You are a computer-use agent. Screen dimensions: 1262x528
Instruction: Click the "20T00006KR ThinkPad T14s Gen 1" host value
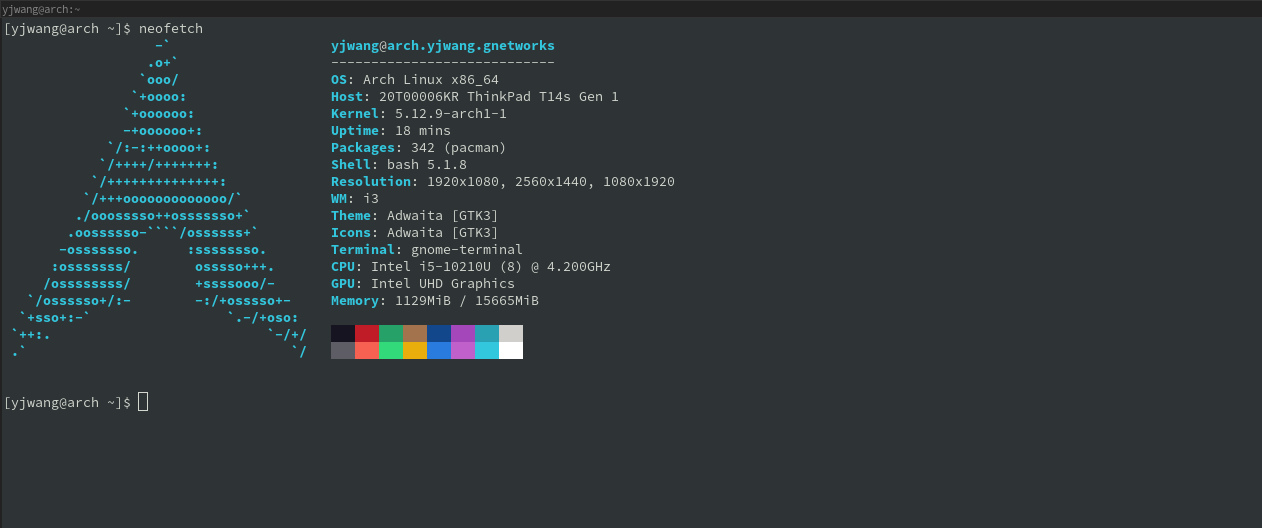pyautogui.click(x=499, y=97)
